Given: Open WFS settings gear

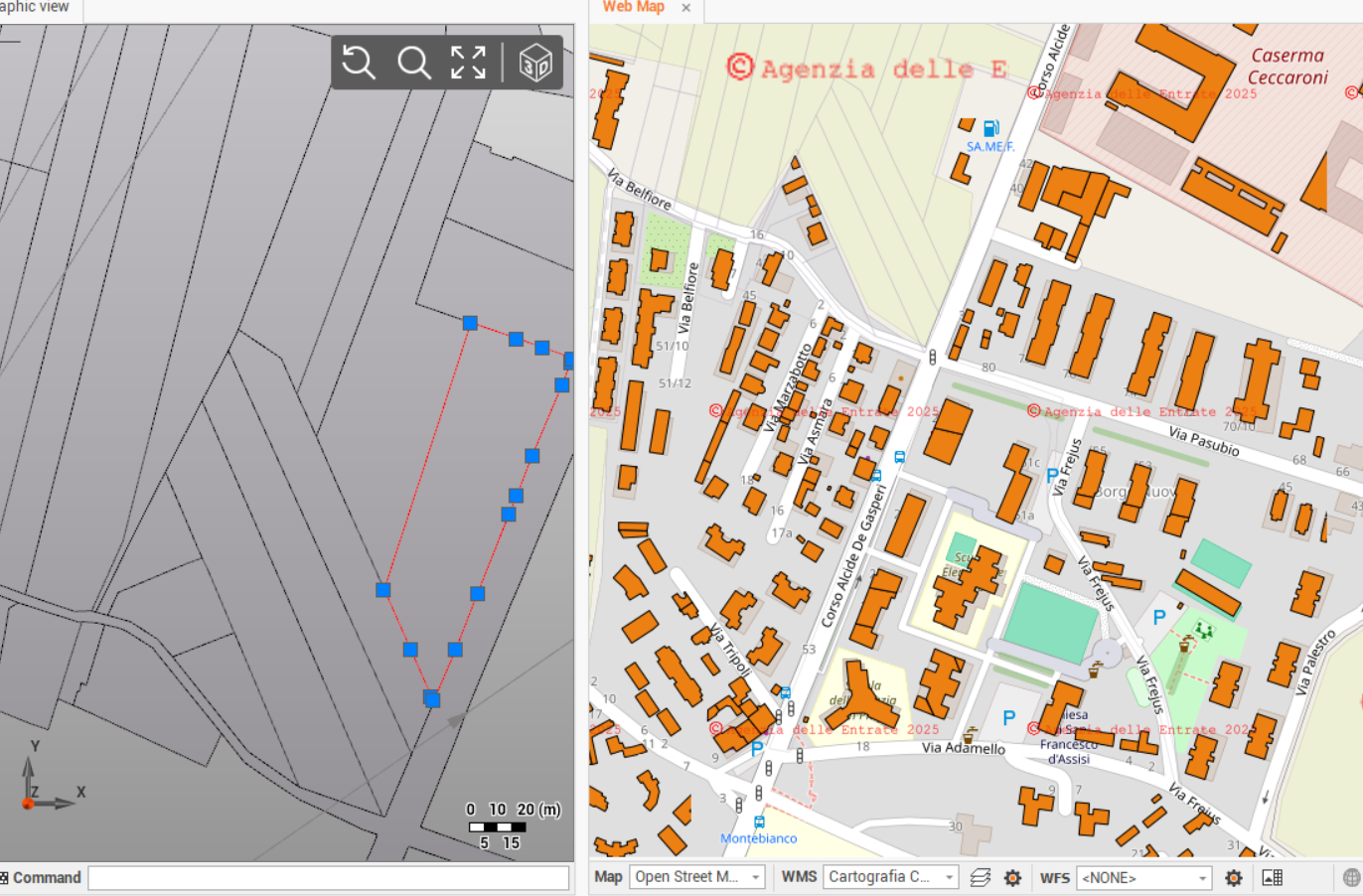Looking at the screenshot, I should 1233,877.
